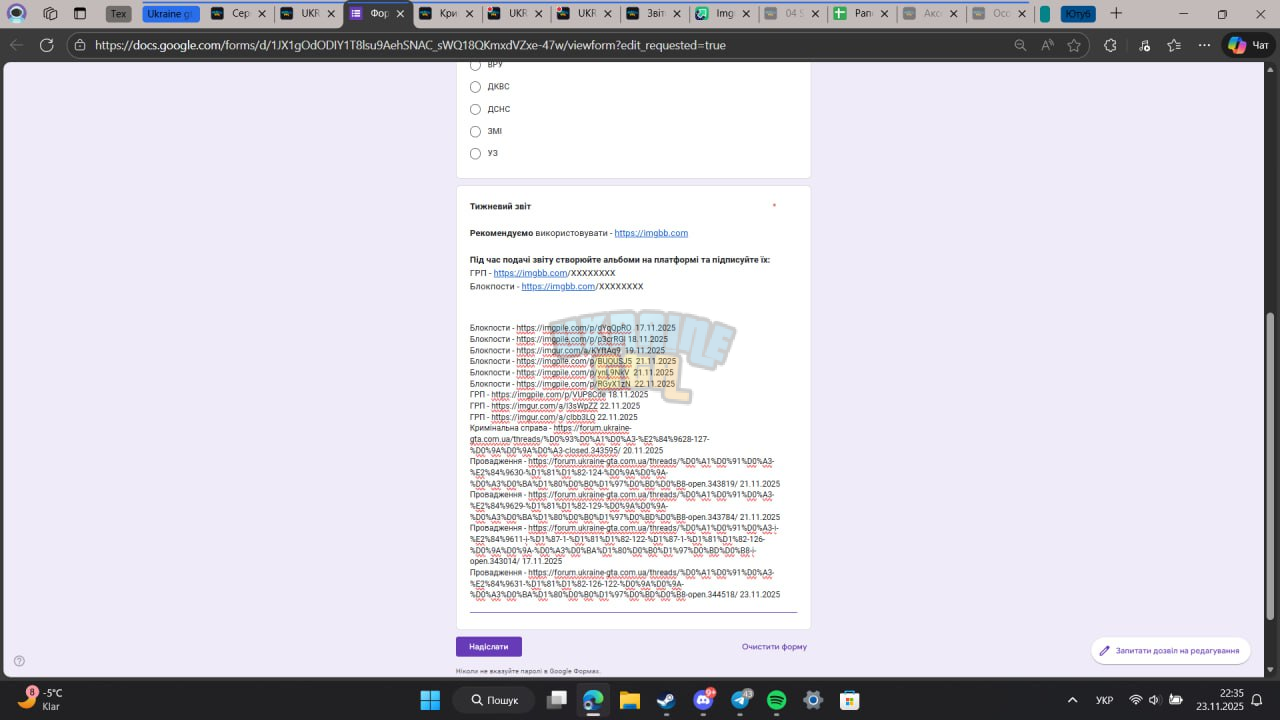Image resolution: width=1280 pixels, height=720 pixels.
Task: Submit the form with Надіслати
Action: [489, 647]
